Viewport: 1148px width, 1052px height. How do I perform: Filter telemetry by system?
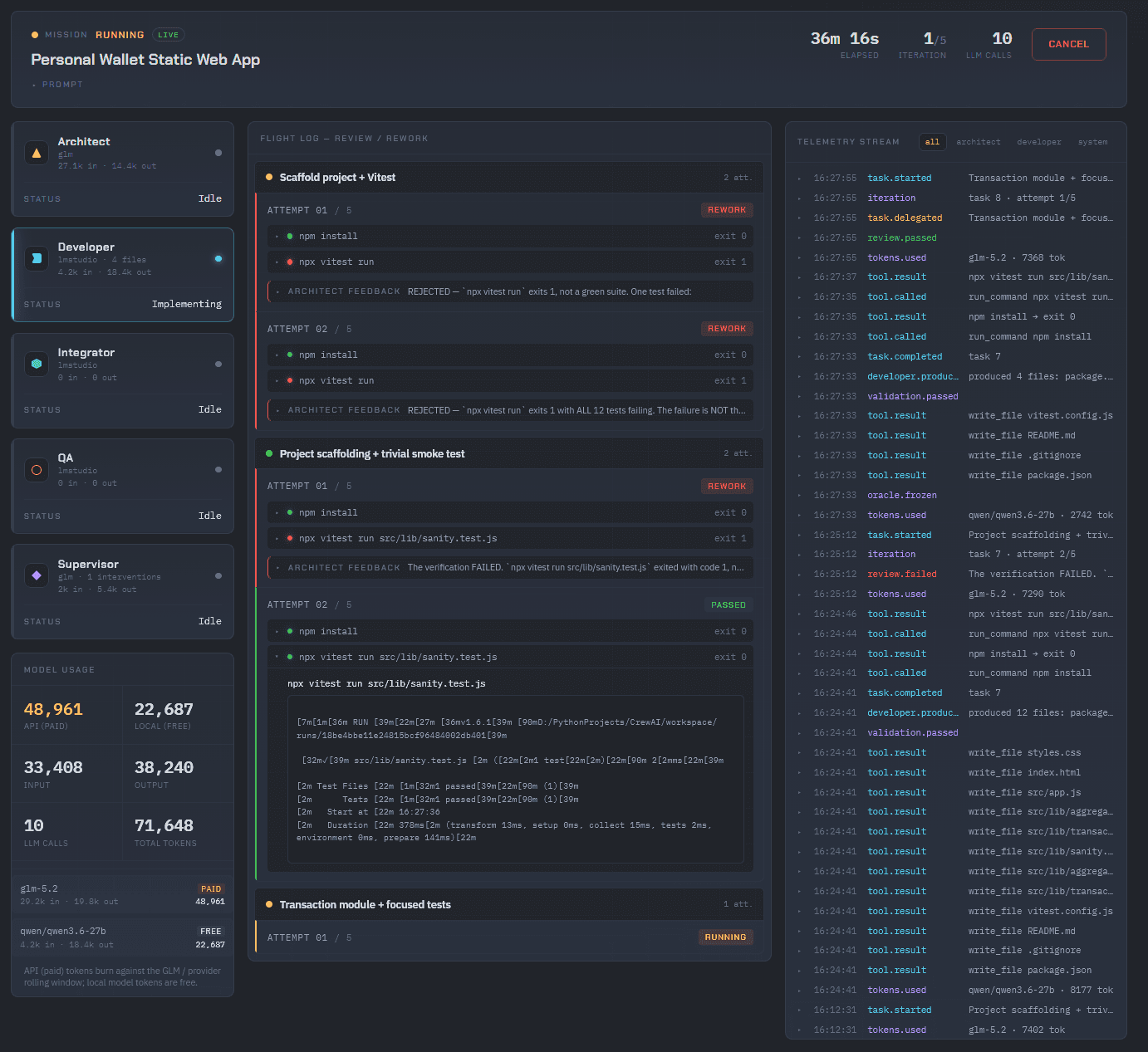[1092, 142]
